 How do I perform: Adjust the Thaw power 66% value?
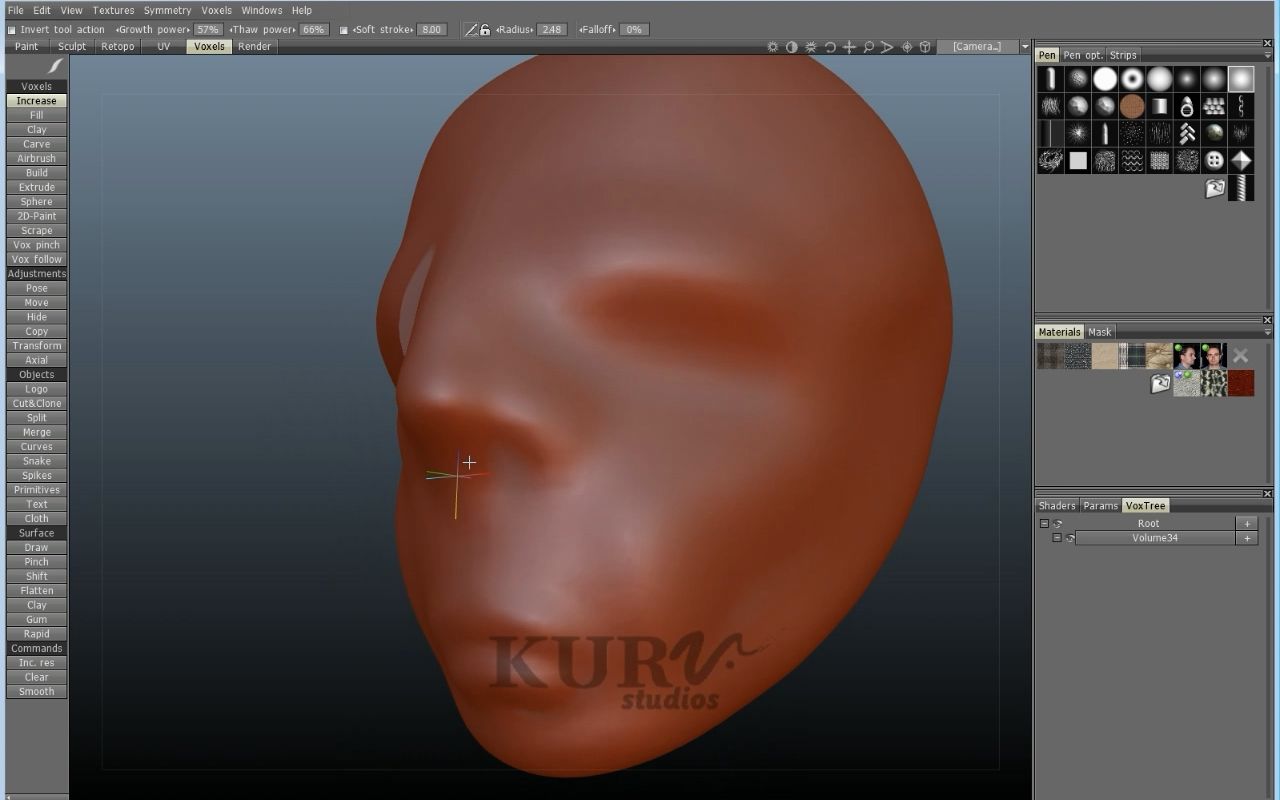pos(313,30)
